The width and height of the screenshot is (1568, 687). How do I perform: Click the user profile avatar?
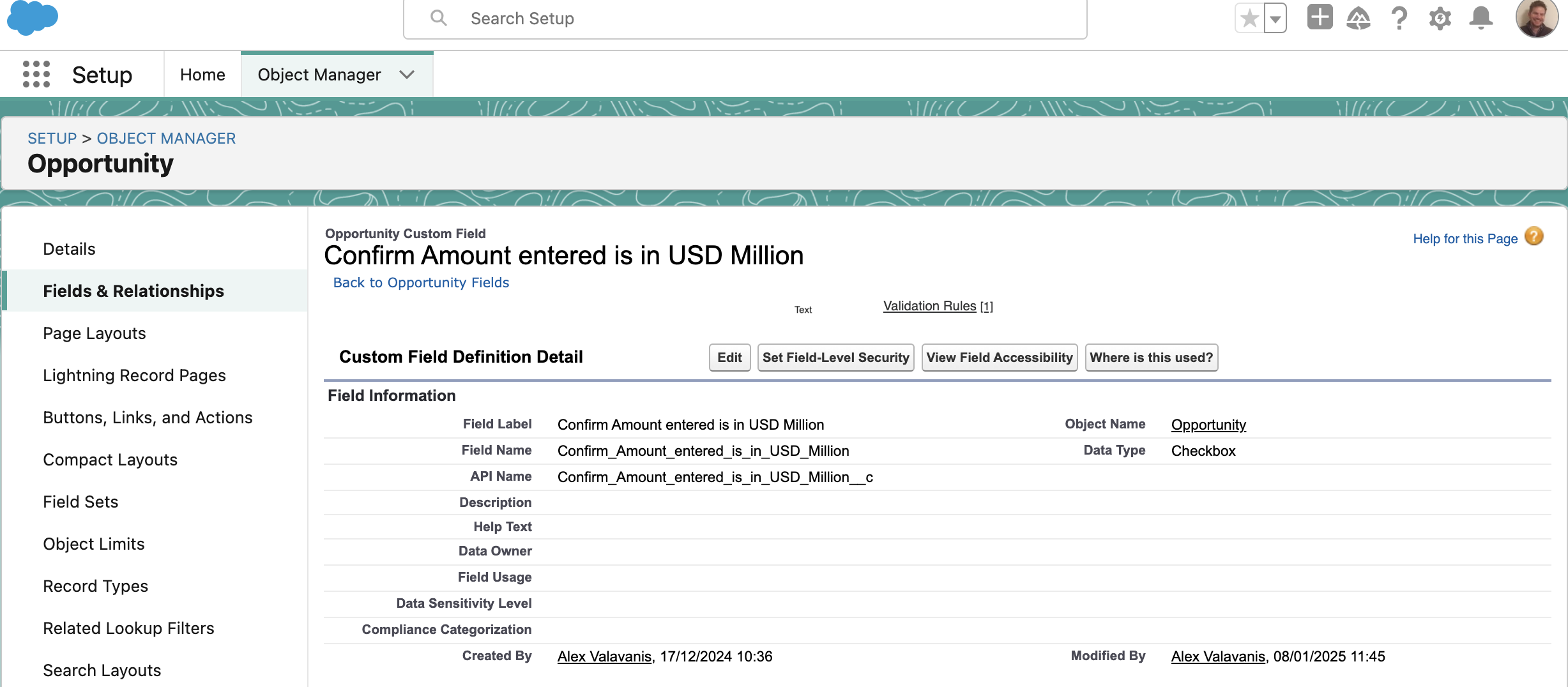click(x=1537, y=19)
